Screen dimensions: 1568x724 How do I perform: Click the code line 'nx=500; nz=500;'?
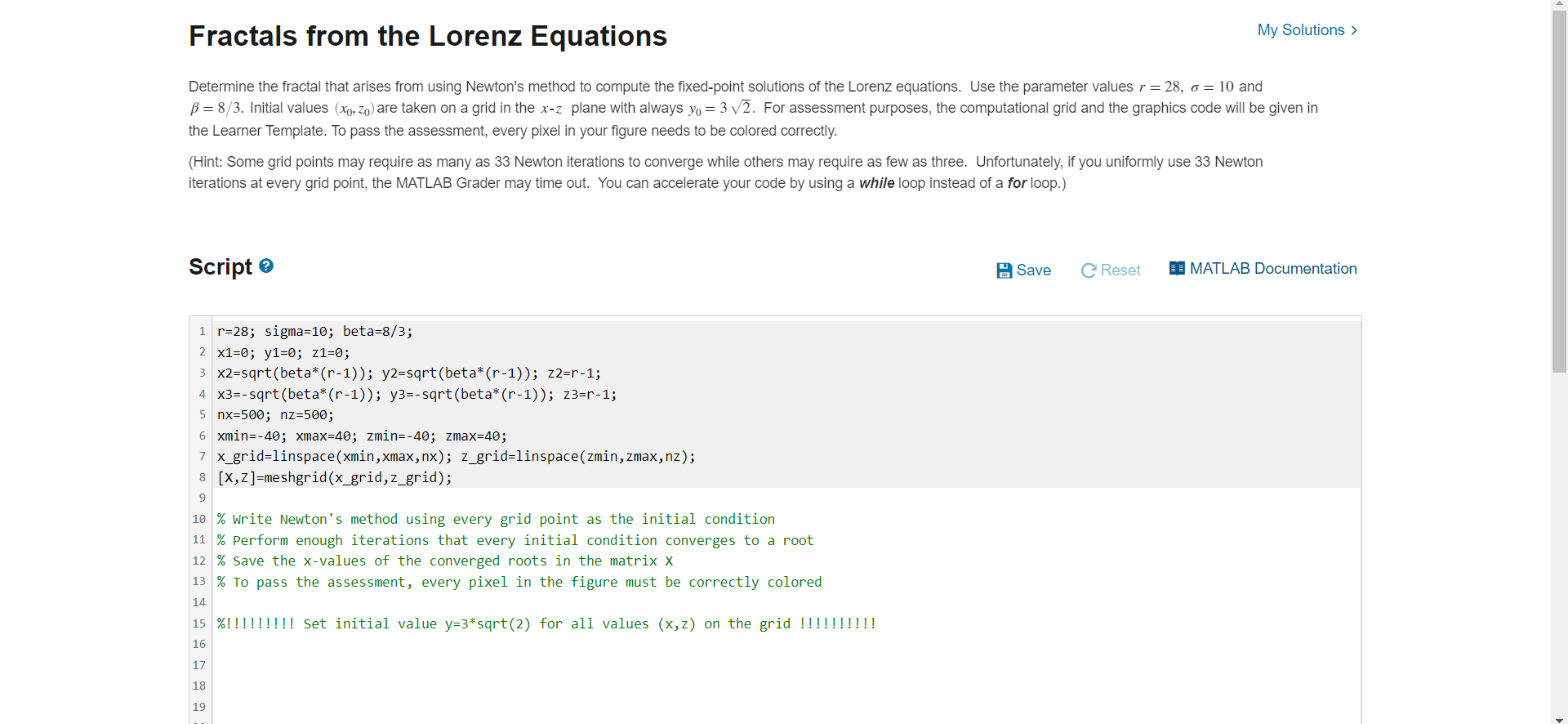(275, 415)
